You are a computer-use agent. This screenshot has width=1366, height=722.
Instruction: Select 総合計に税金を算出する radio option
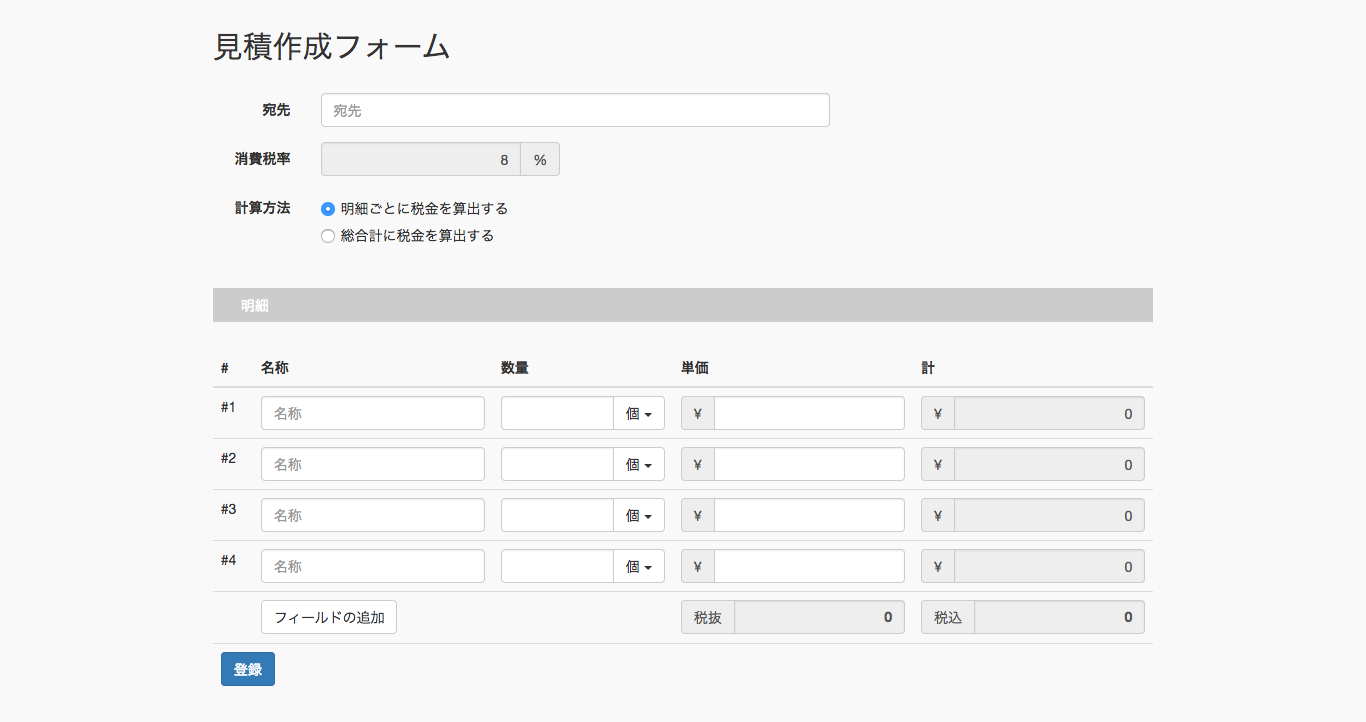[328, 236]
